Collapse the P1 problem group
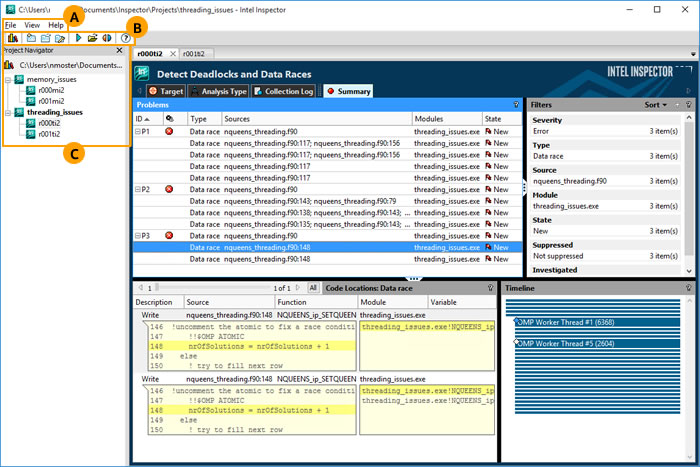The width and height of the screenshot is (700, 467). [139, 132]
